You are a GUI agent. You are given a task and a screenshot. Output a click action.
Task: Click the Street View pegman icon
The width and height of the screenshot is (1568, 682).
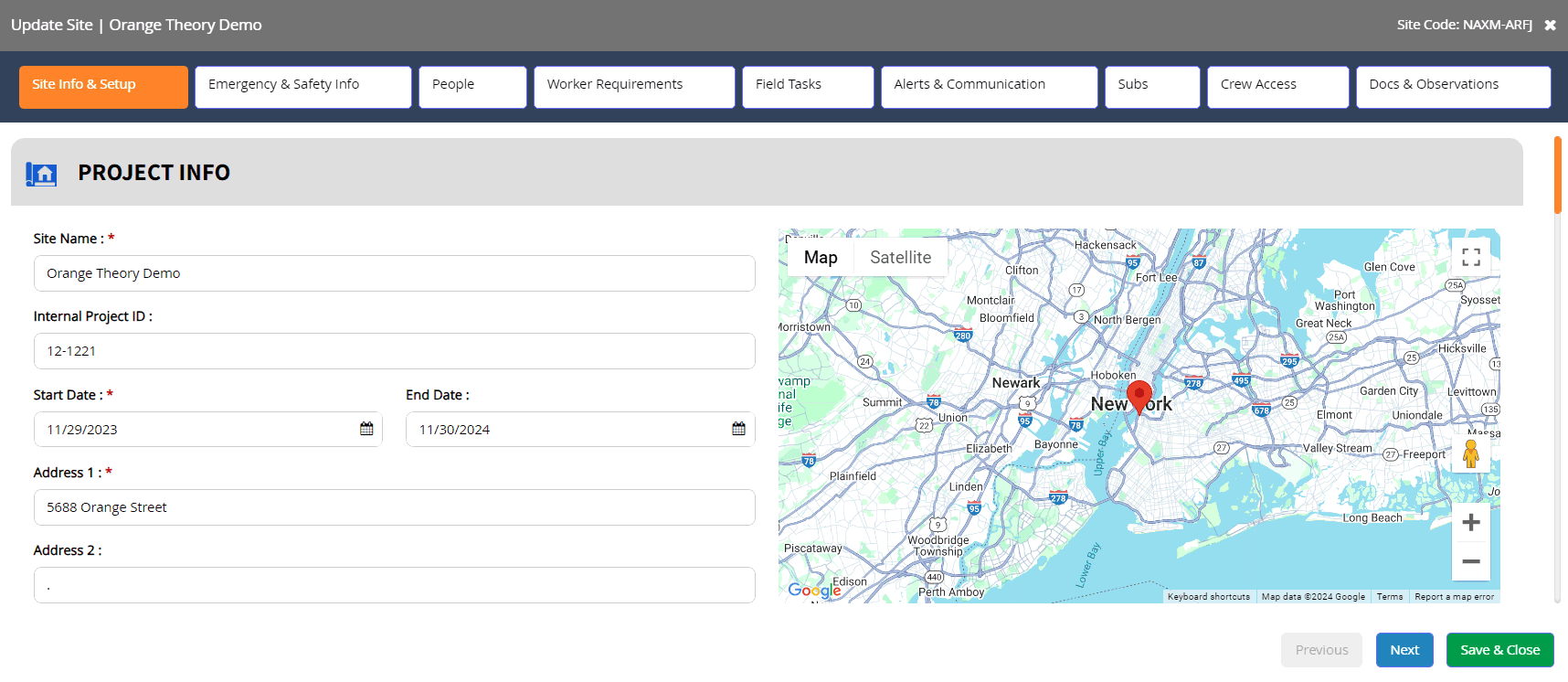point(1470,454)
